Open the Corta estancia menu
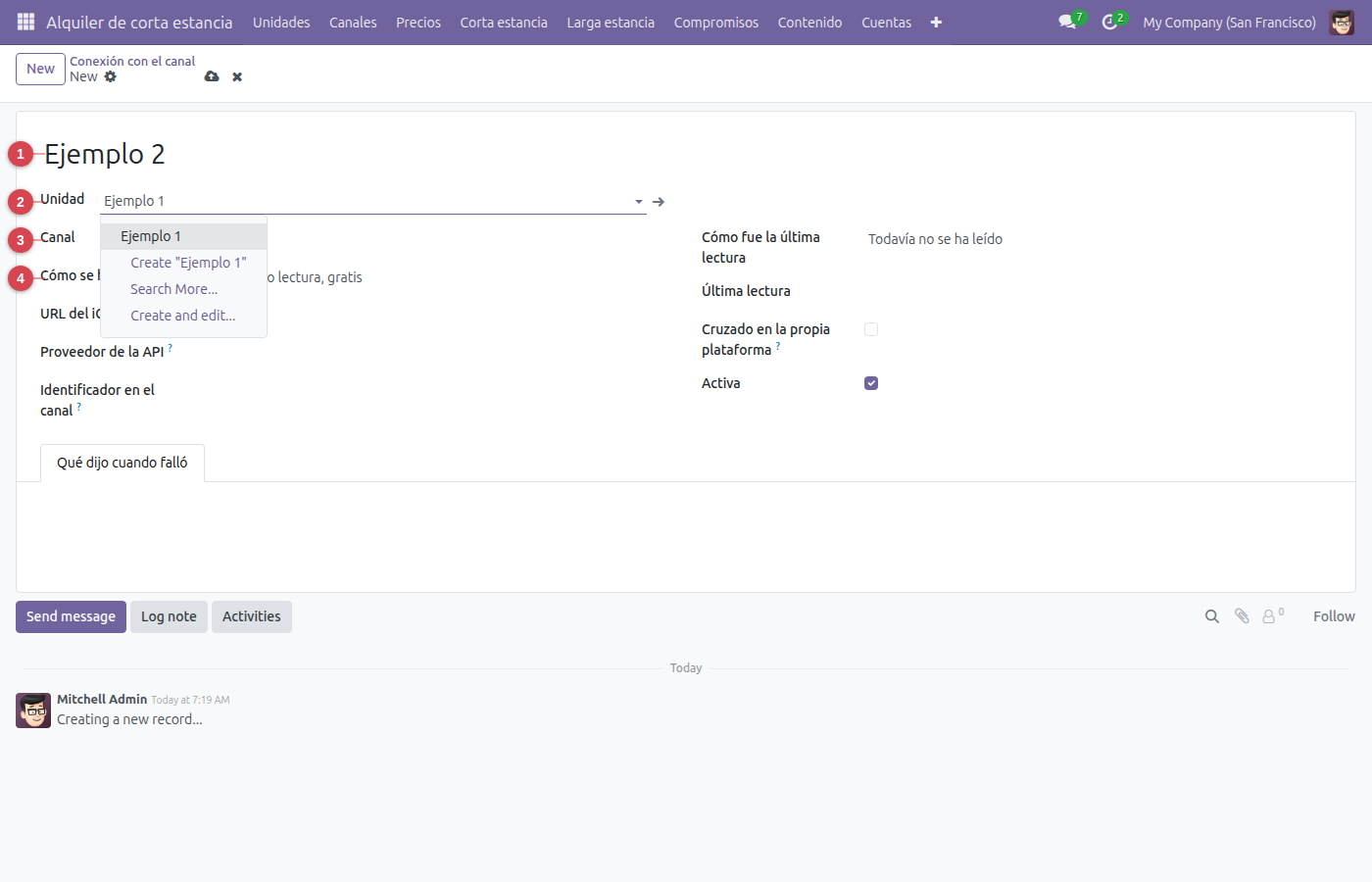Viewport: 1372px width, 882px height. (504, 22)
